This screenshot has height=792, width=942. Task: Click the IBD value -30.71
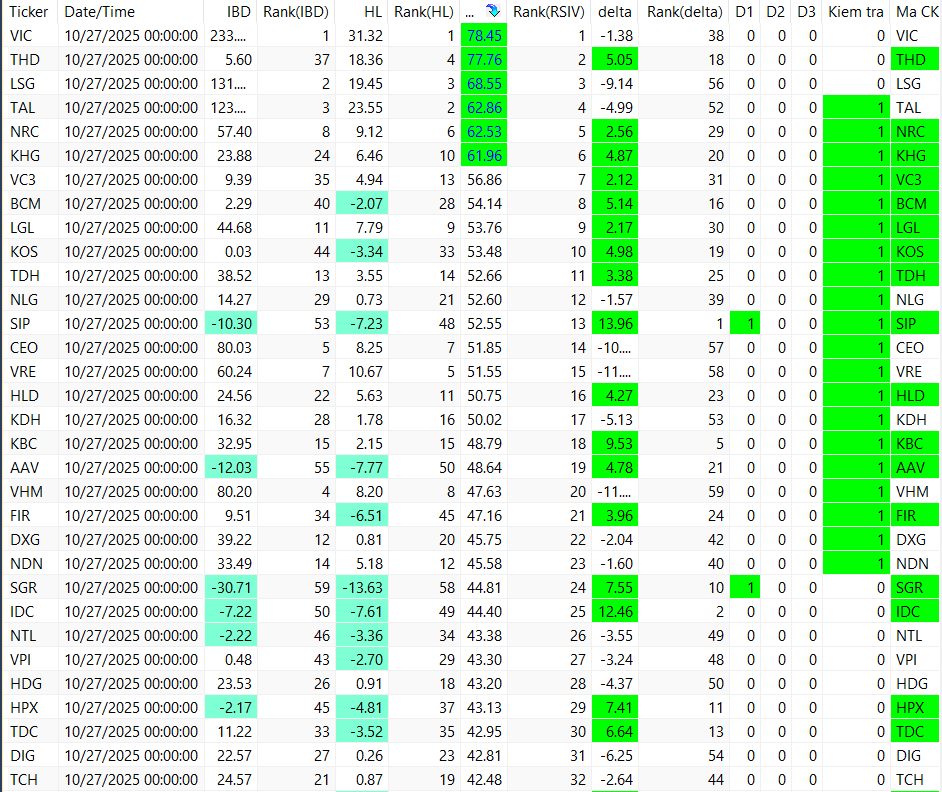pos(231,588)
